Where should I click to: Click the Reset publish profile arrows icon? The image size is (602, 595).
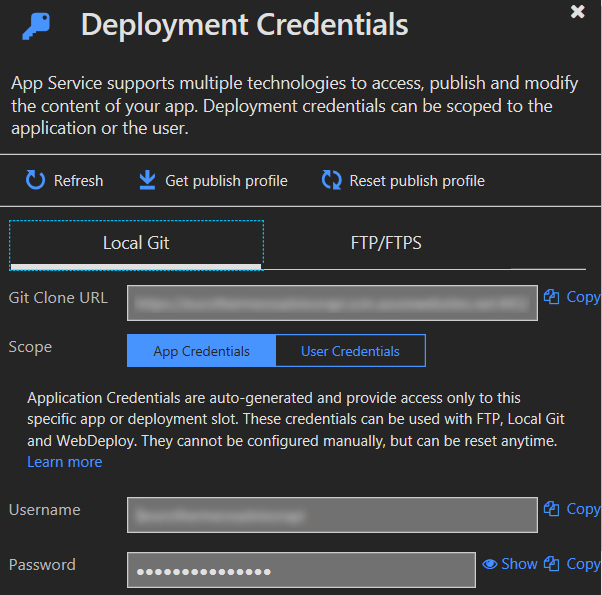[x=331, y=180]
